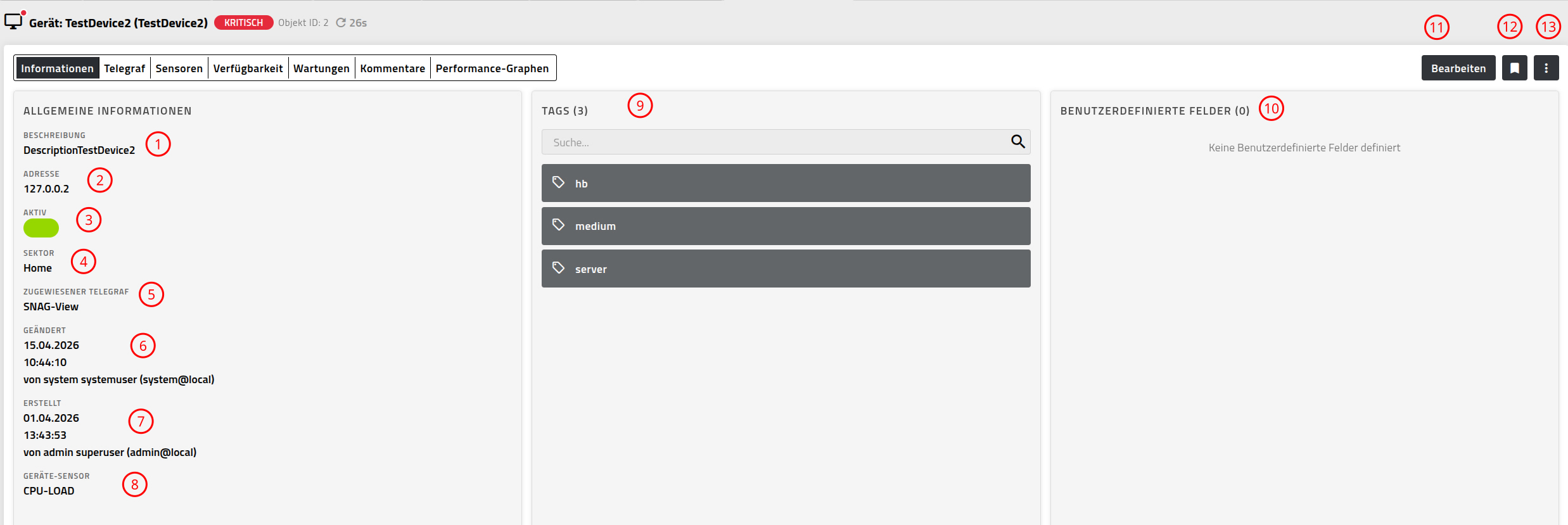This screenshot has height=525, width=1568.
Task: Open the Sensoren tab
Action: click(179, 68)
